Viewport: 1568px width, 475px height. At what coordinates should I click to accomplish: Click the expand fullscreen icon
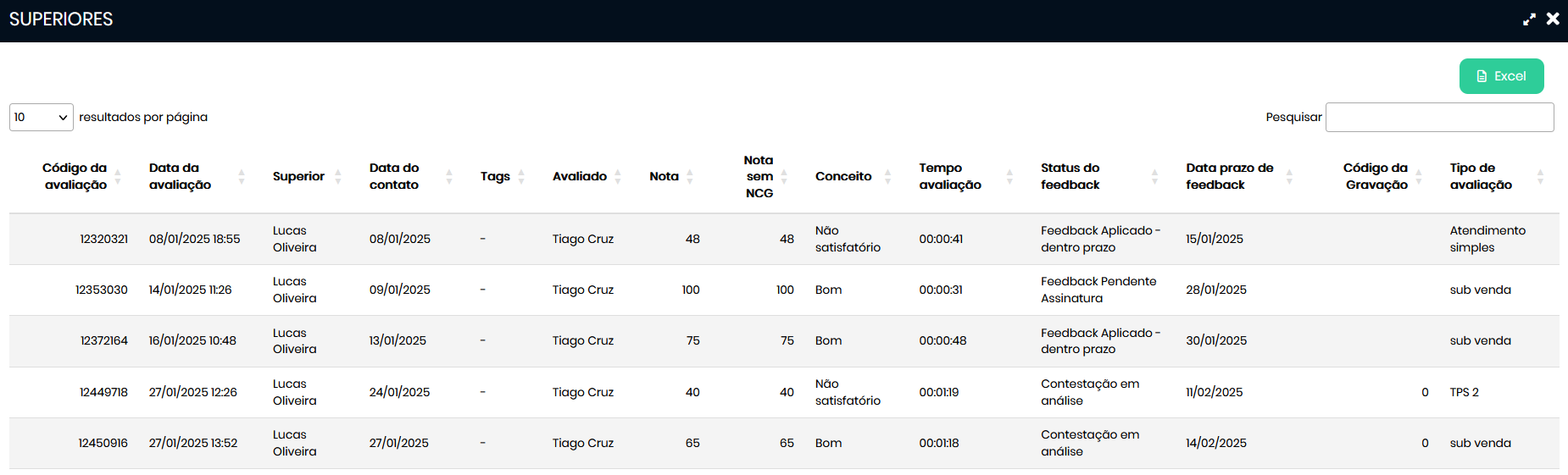[1529, 19]
